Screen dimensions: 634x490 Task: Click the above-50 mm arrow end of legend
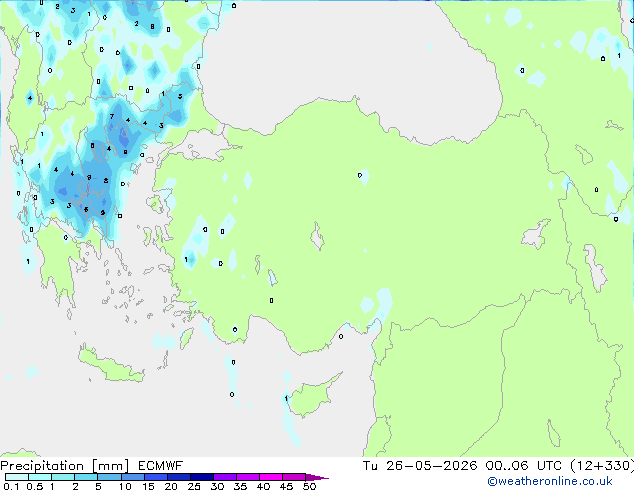(317, 477)
